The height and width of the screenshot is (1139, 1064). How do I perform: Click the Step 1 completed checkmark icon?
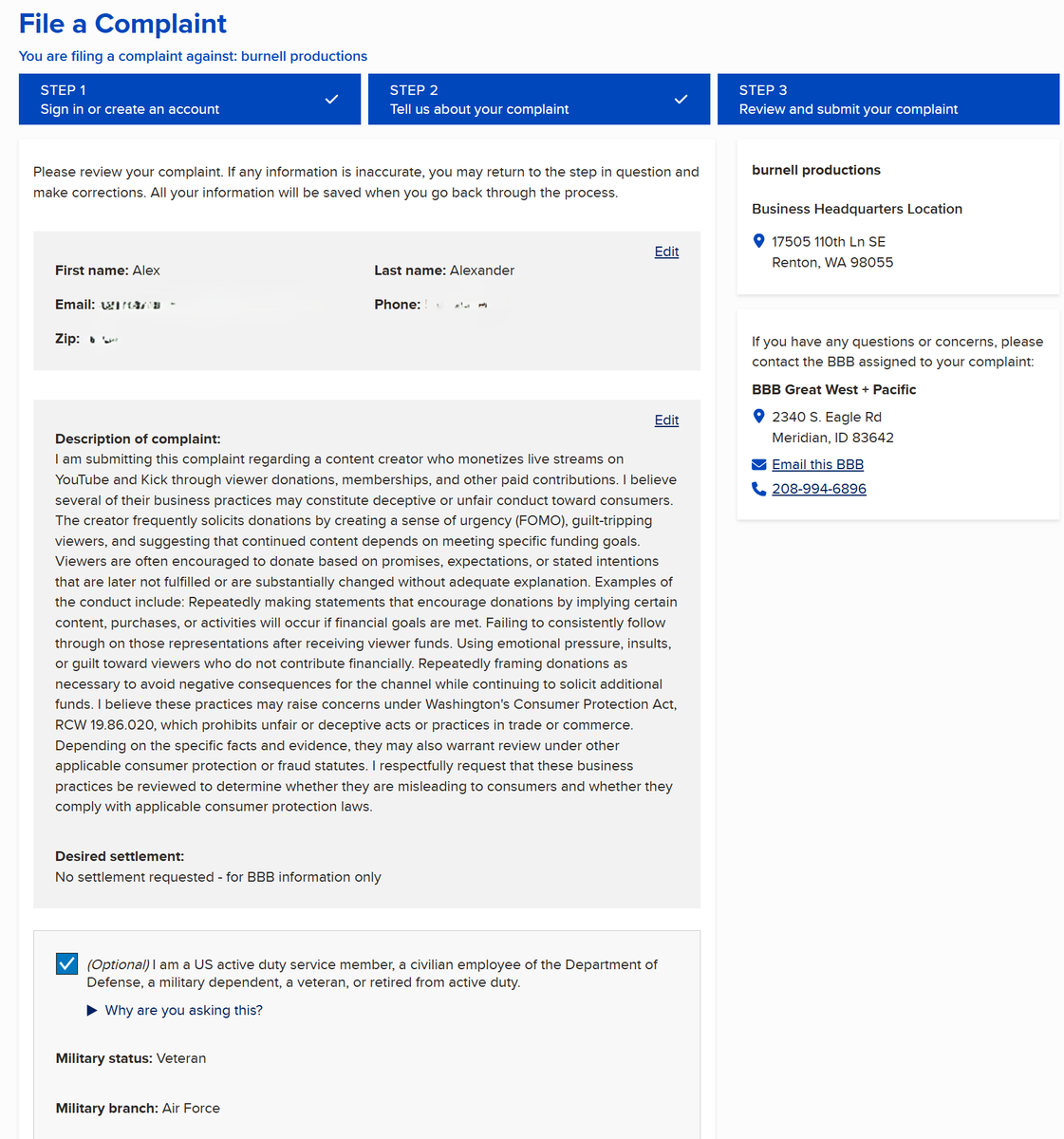tap(331, 99)
